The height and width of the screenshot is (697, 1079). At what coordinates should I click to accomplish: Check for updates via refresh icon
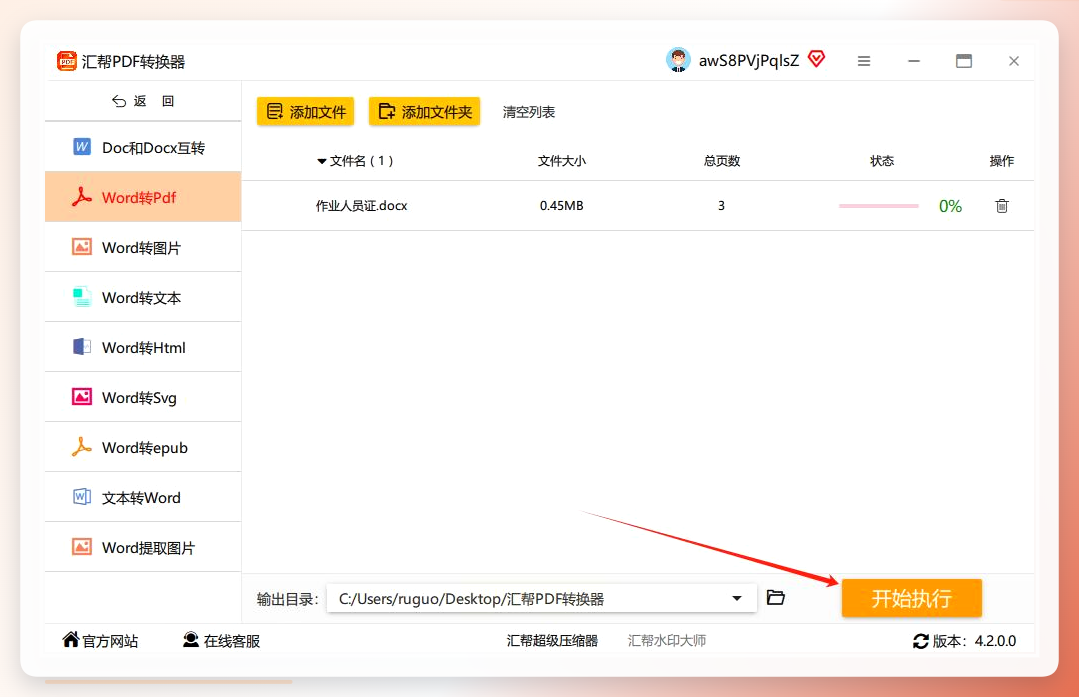(920, 641)
